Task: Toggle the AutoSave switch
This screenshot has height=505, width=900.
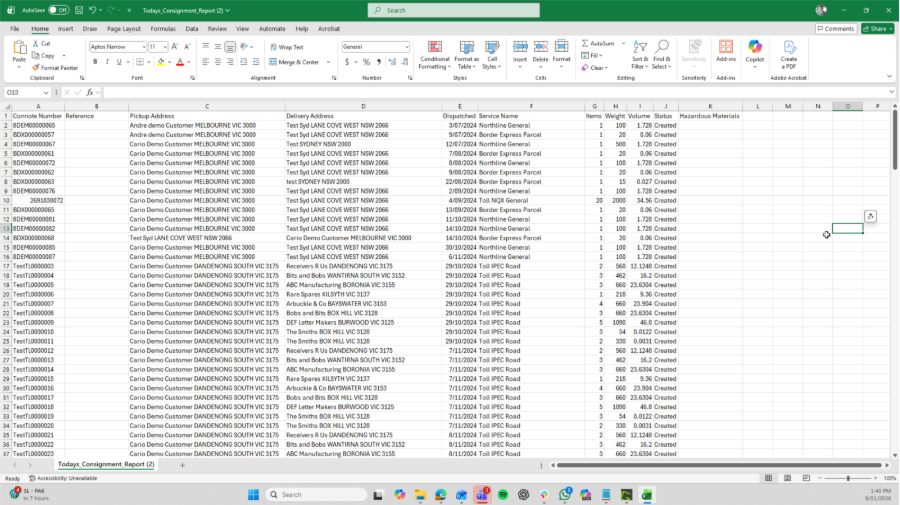Action: pos(58,10)
